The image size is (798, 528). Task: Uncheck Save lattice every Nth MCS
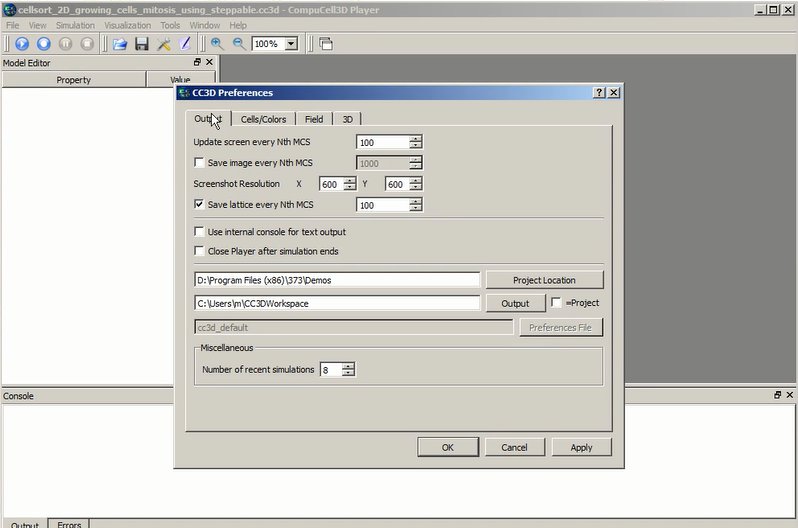tap(199, 205)
